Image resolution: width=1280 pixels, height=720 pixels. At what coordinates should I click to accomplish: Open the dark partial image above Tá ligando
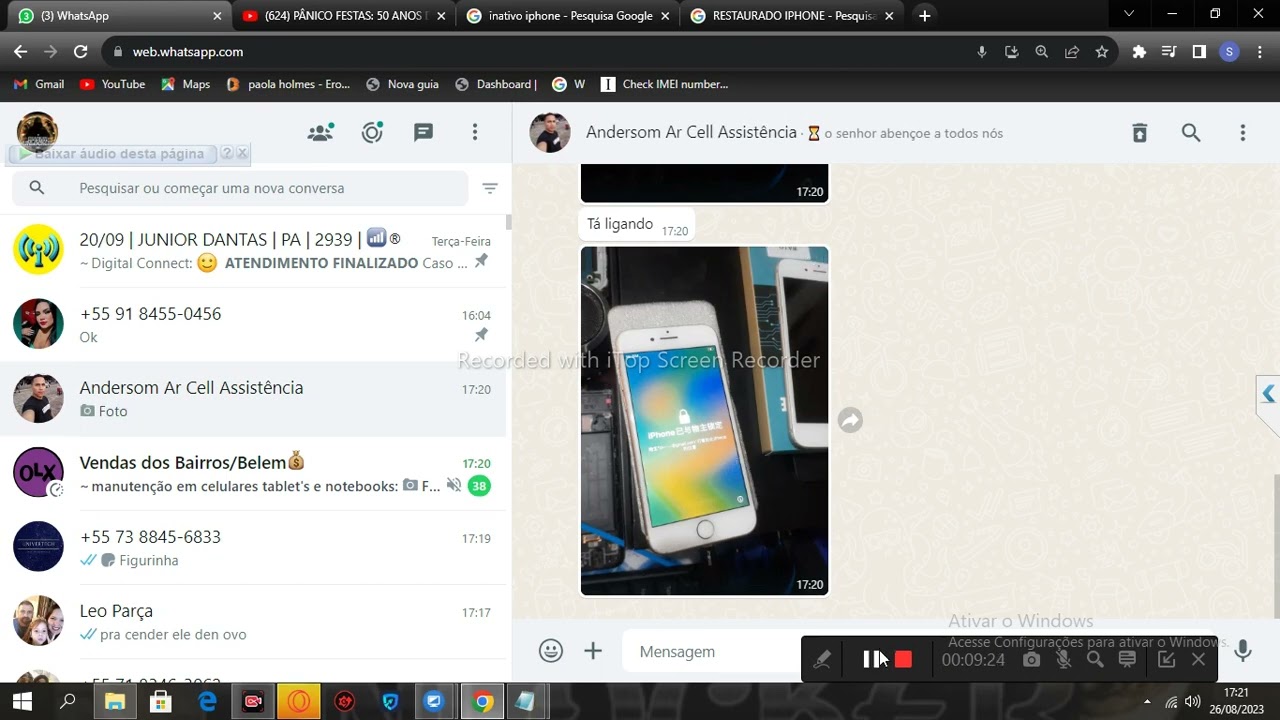tap(705, 183)
